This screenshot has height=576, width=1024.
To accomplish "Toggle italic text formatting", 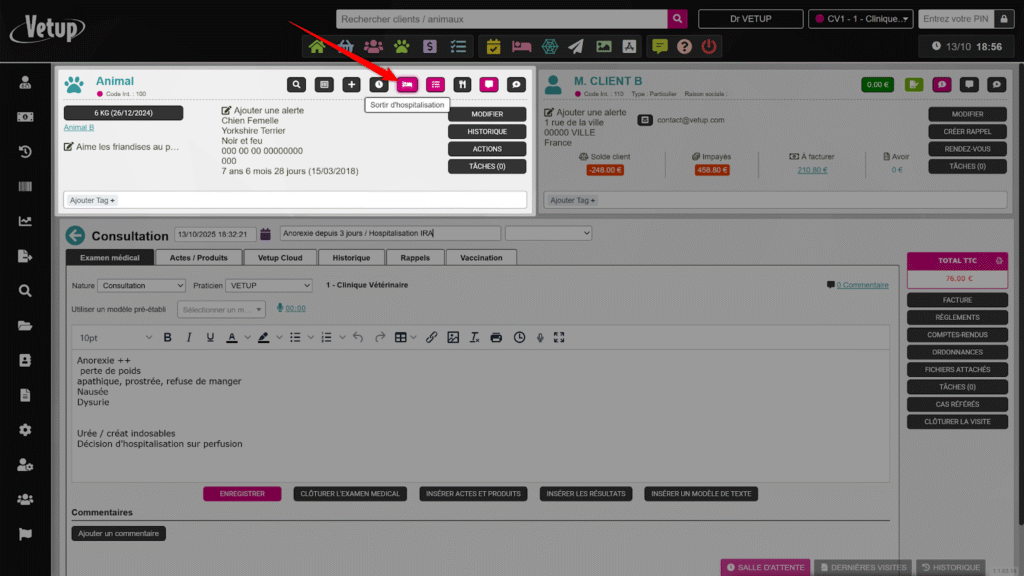I will coord(189,338).
